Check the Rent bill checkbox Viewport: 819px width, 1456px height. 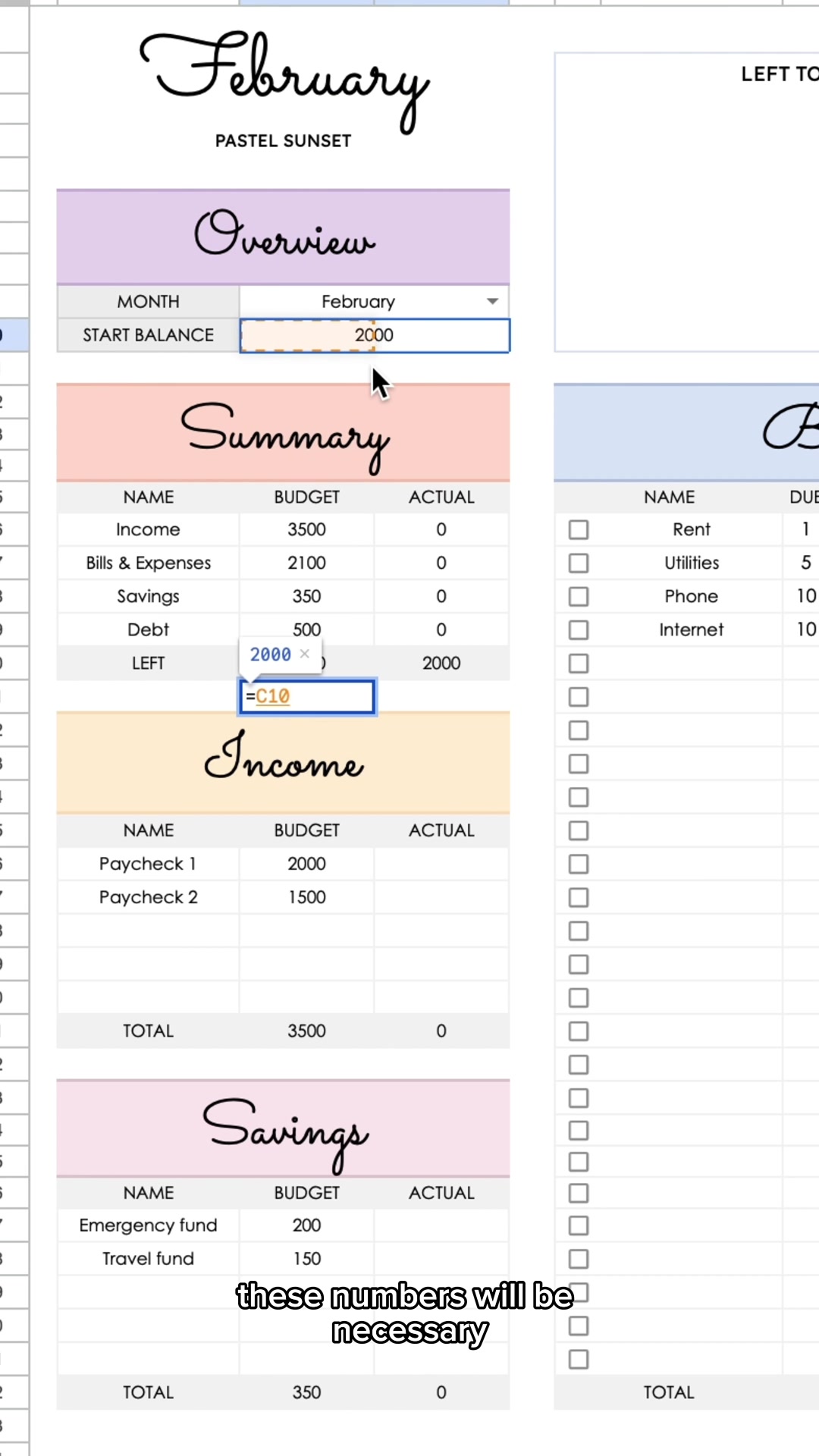(579, 529)
